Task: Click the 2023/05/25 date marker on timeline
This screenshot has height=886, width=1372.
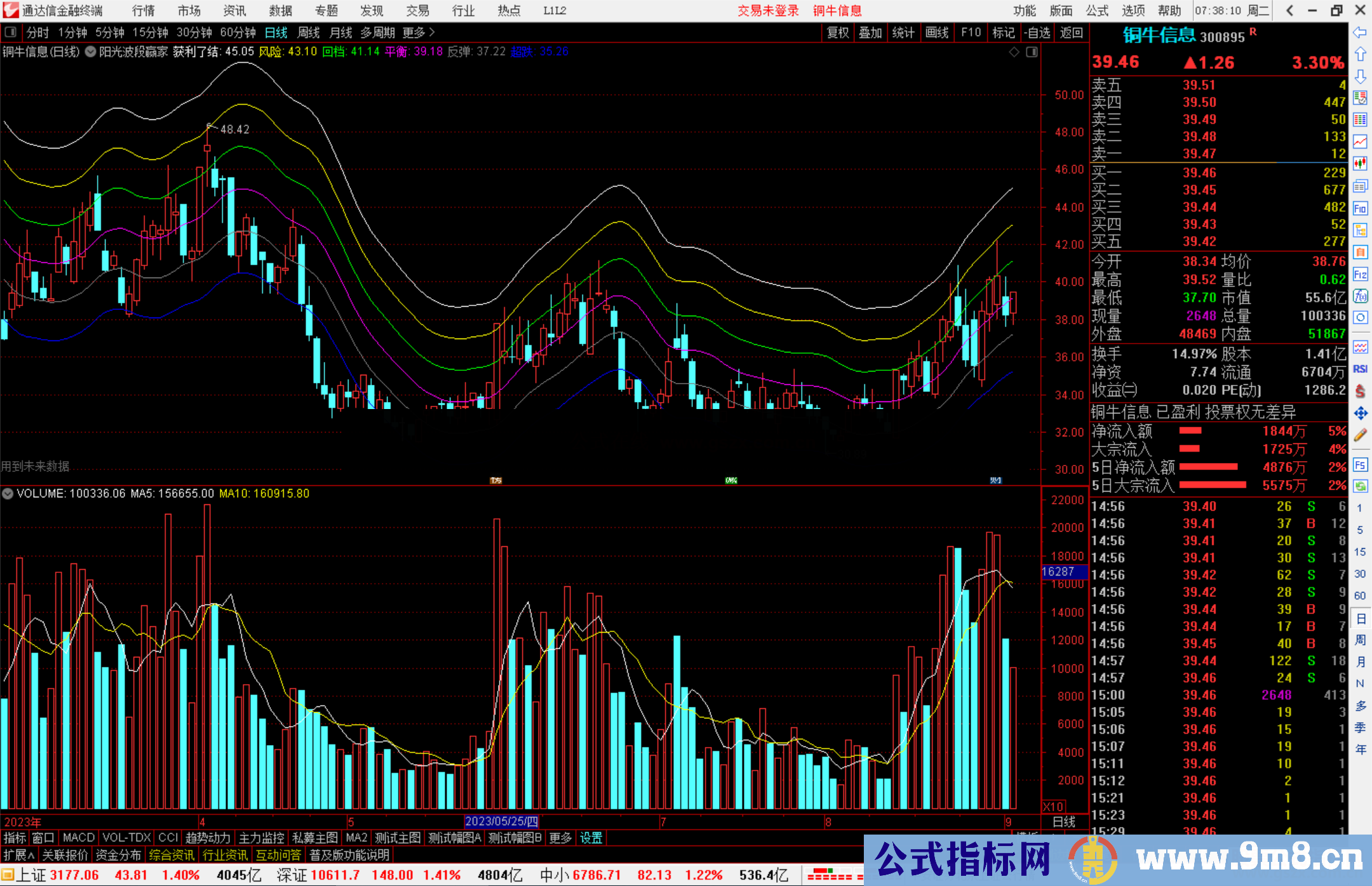Action: (502, 822)
